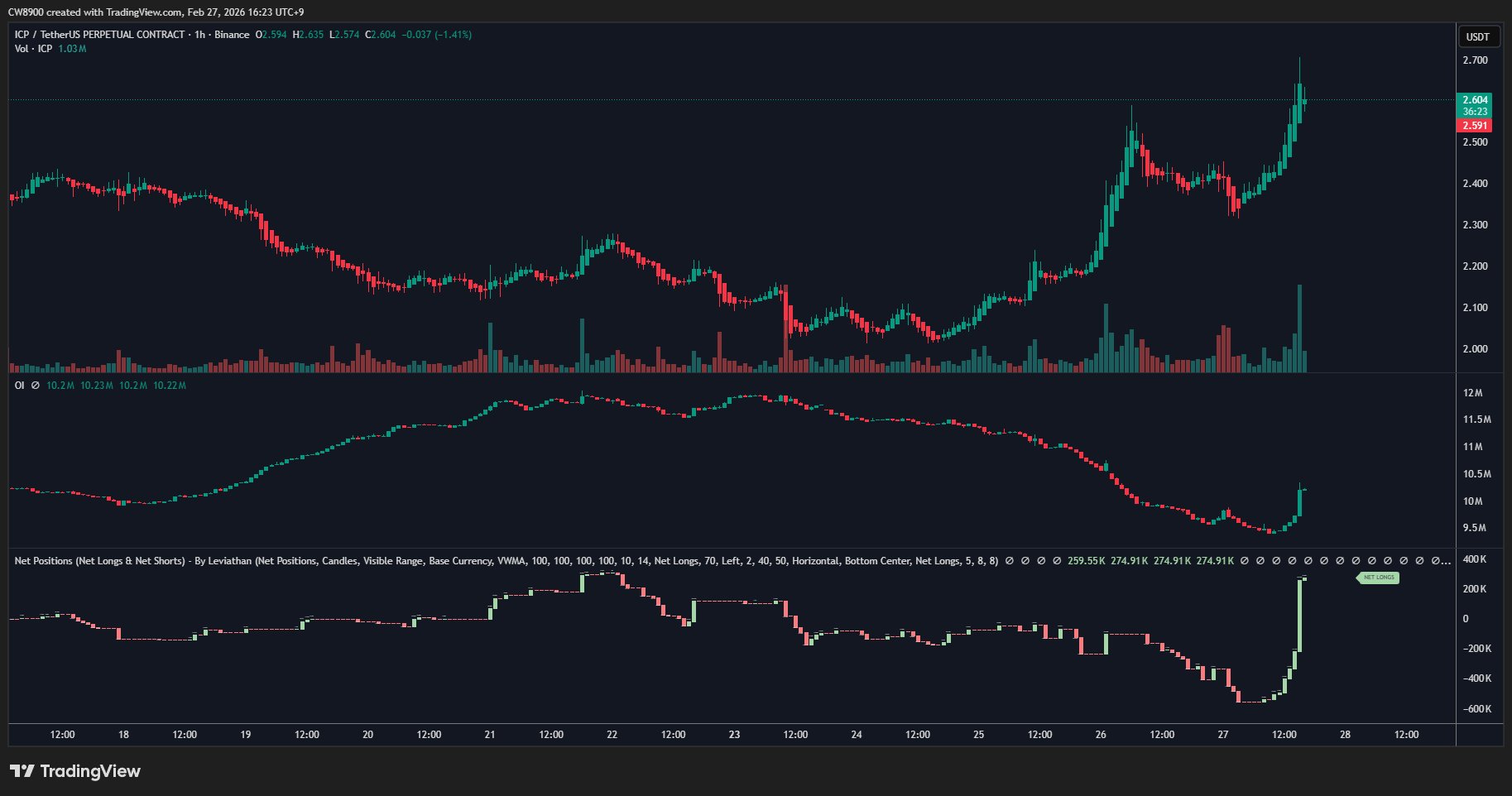This screenshot has width=1512, height=796.
Task: Click the 2.700 price axis label
Action: tap(1475, 60)
